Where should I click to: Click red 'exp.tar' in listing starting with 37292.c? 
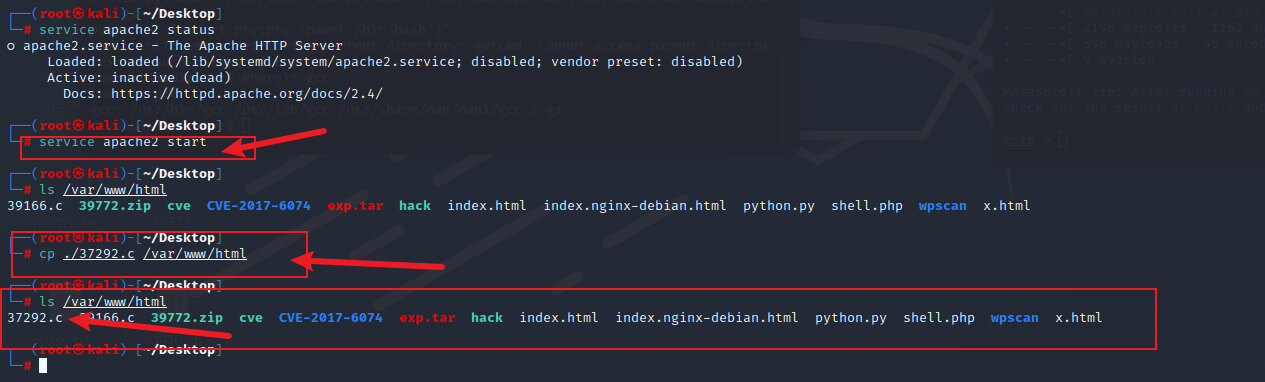(x=427, y=318)
